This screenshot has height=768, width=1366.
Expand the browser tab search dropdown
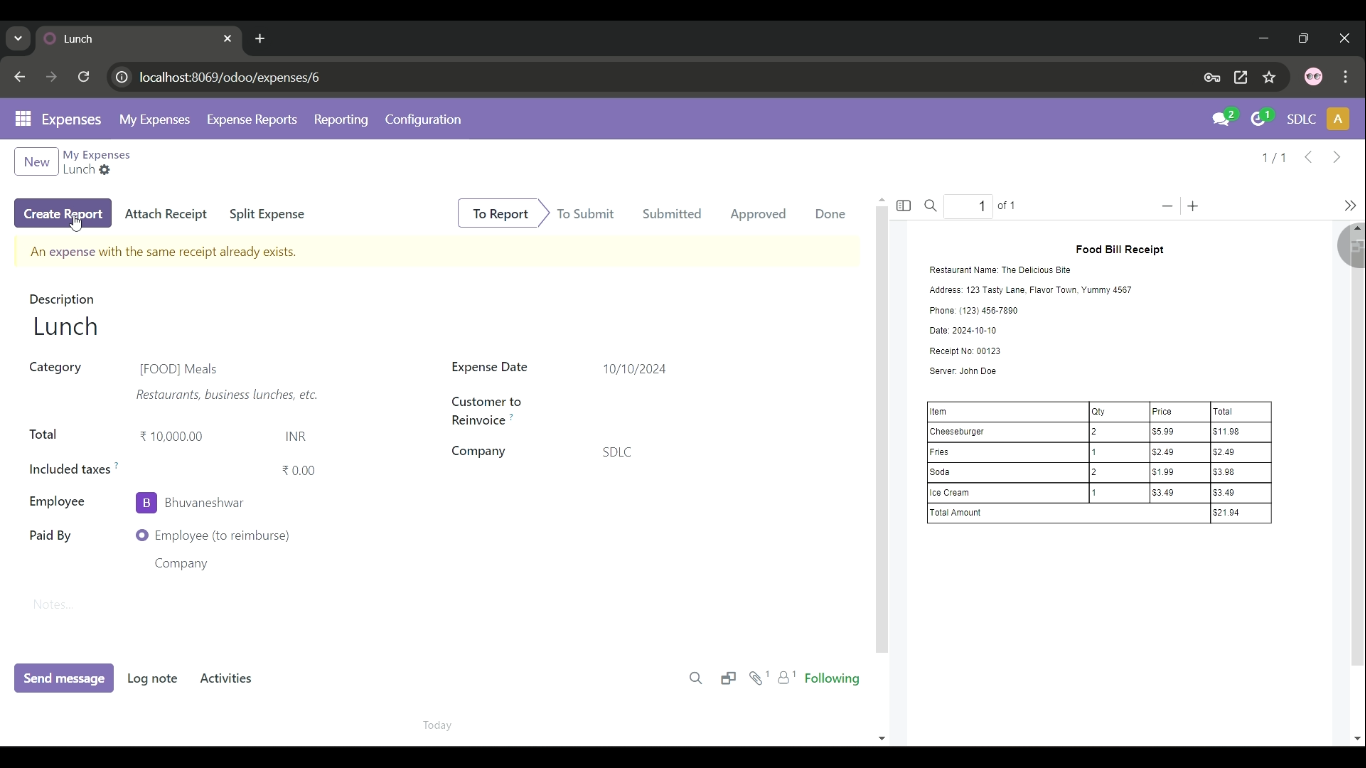[18, 39]
